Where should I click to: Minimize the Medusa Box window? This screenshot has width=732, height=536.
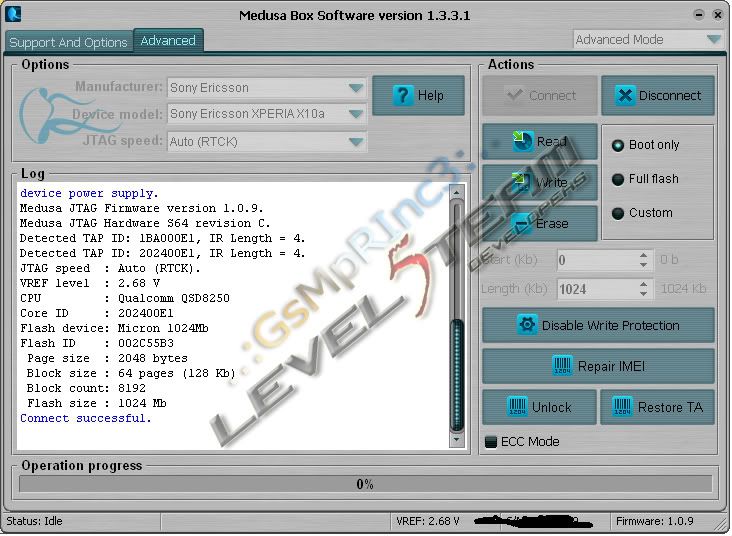[699, 14]
